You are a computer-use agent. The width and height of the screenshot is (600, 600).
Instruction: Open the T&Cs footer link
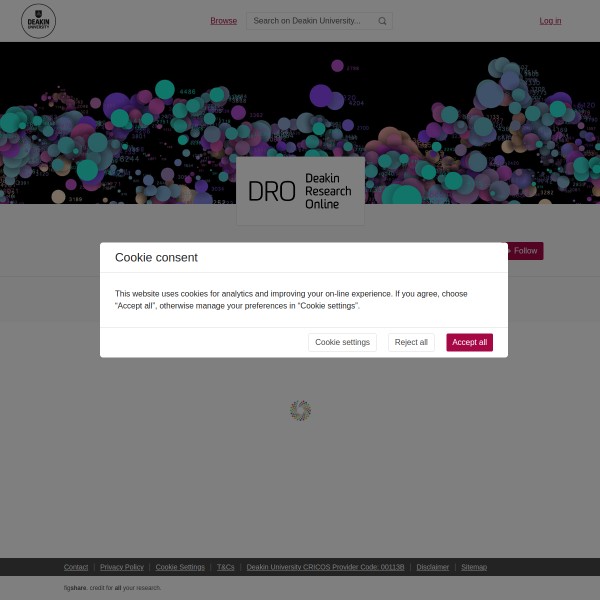pos(226,567)
